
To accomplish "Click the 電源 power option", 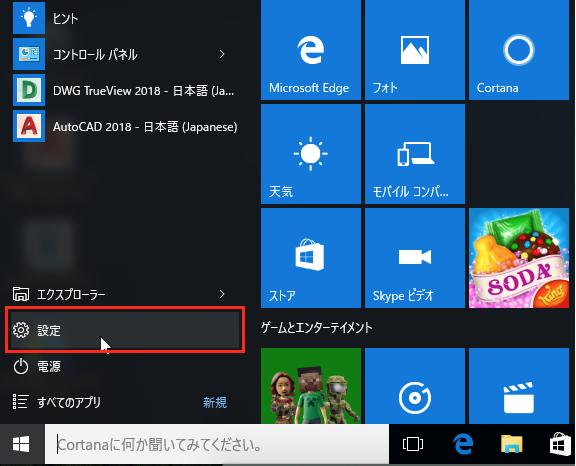I will [x=125, y=366].
